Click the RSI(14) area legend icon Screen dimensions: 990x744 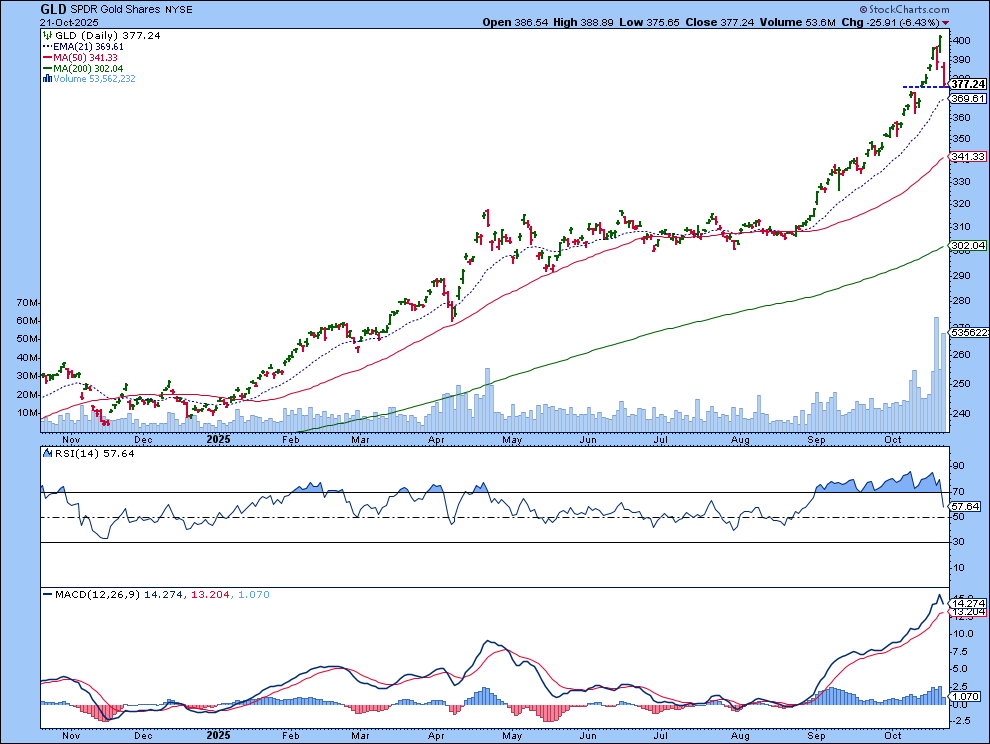click(x=46, y=453)
